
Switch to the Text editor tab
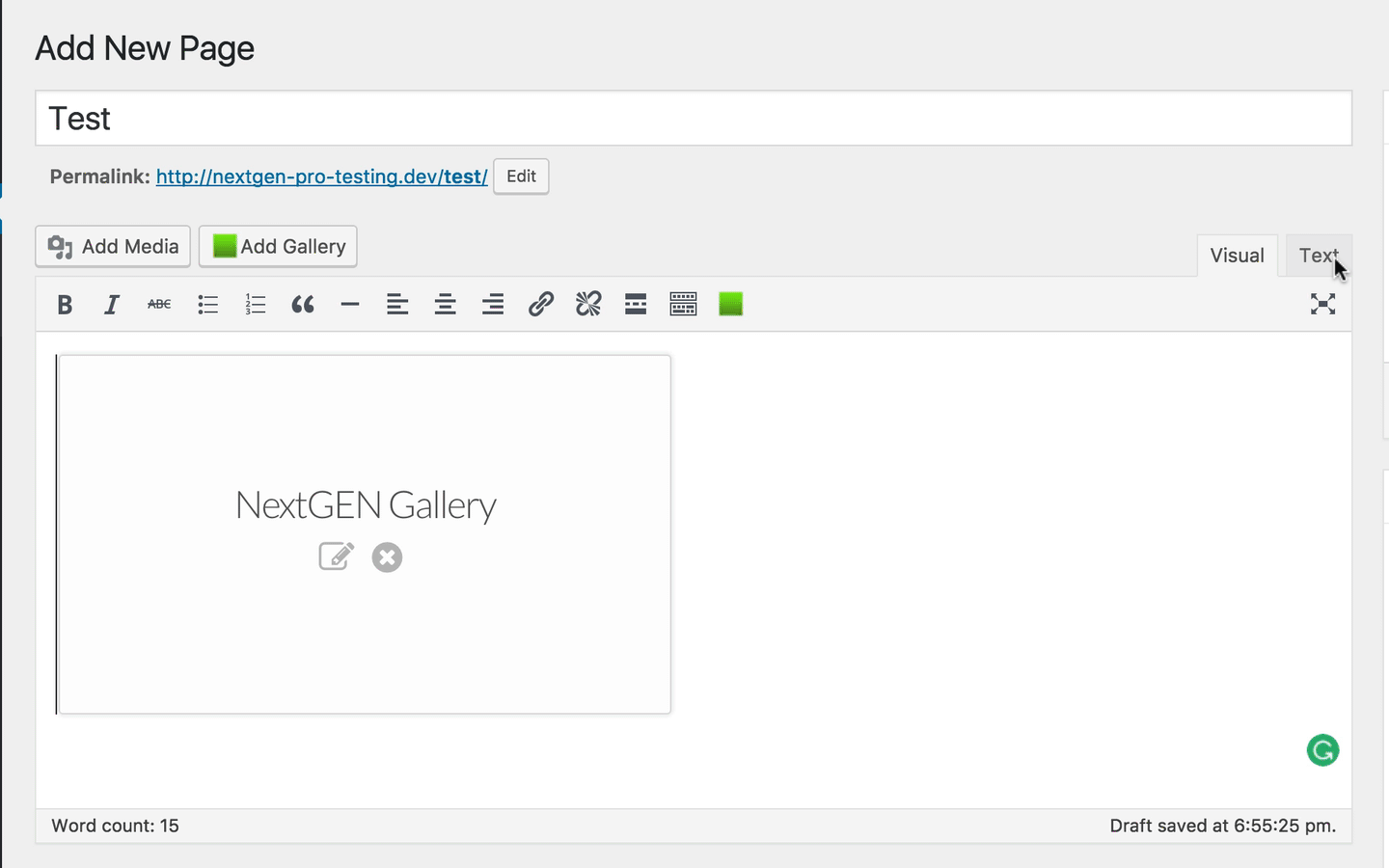pos(1319,256)
